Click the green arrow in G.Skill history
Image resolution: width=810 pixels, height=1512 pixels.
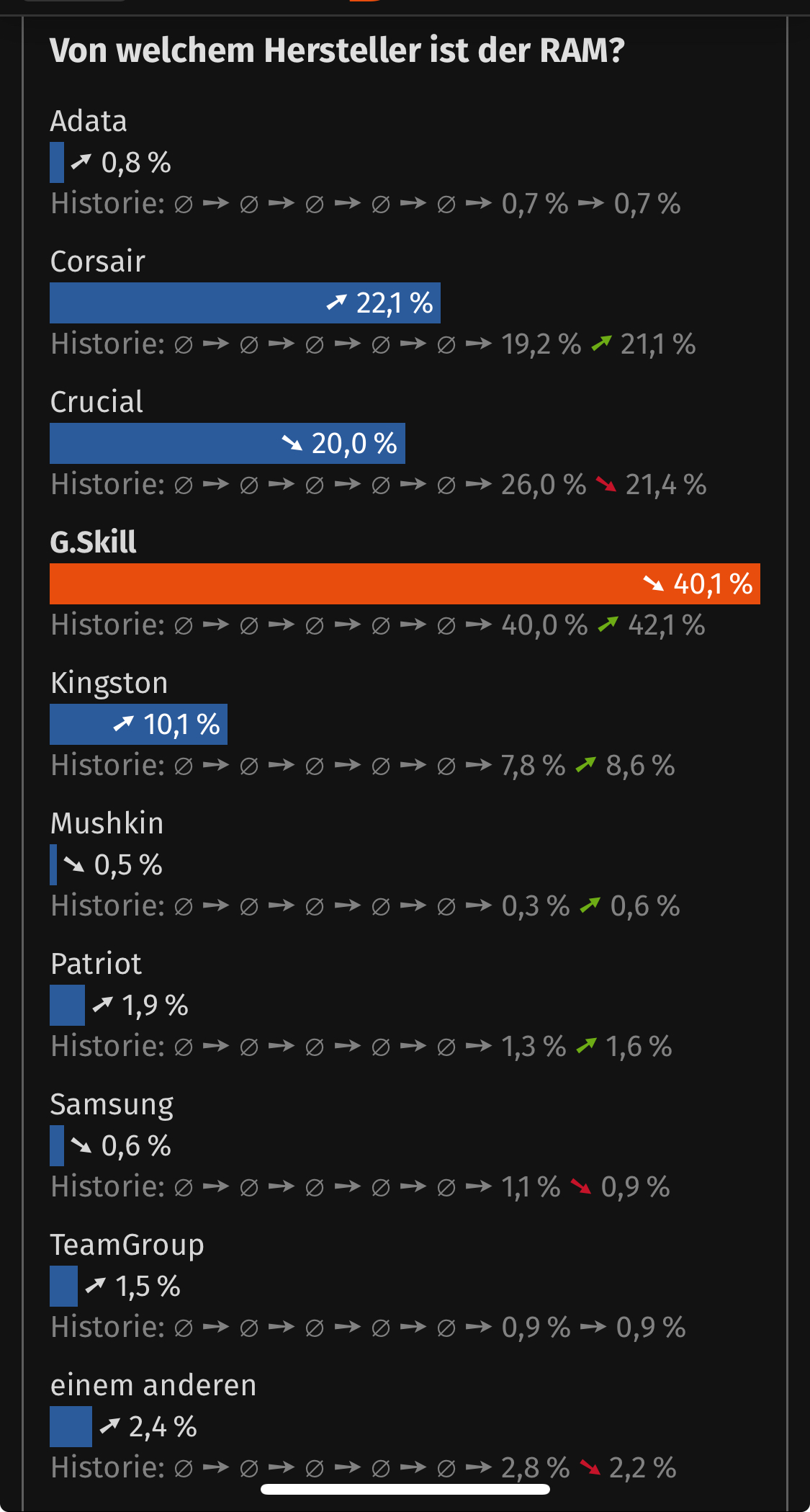point(608,625)
